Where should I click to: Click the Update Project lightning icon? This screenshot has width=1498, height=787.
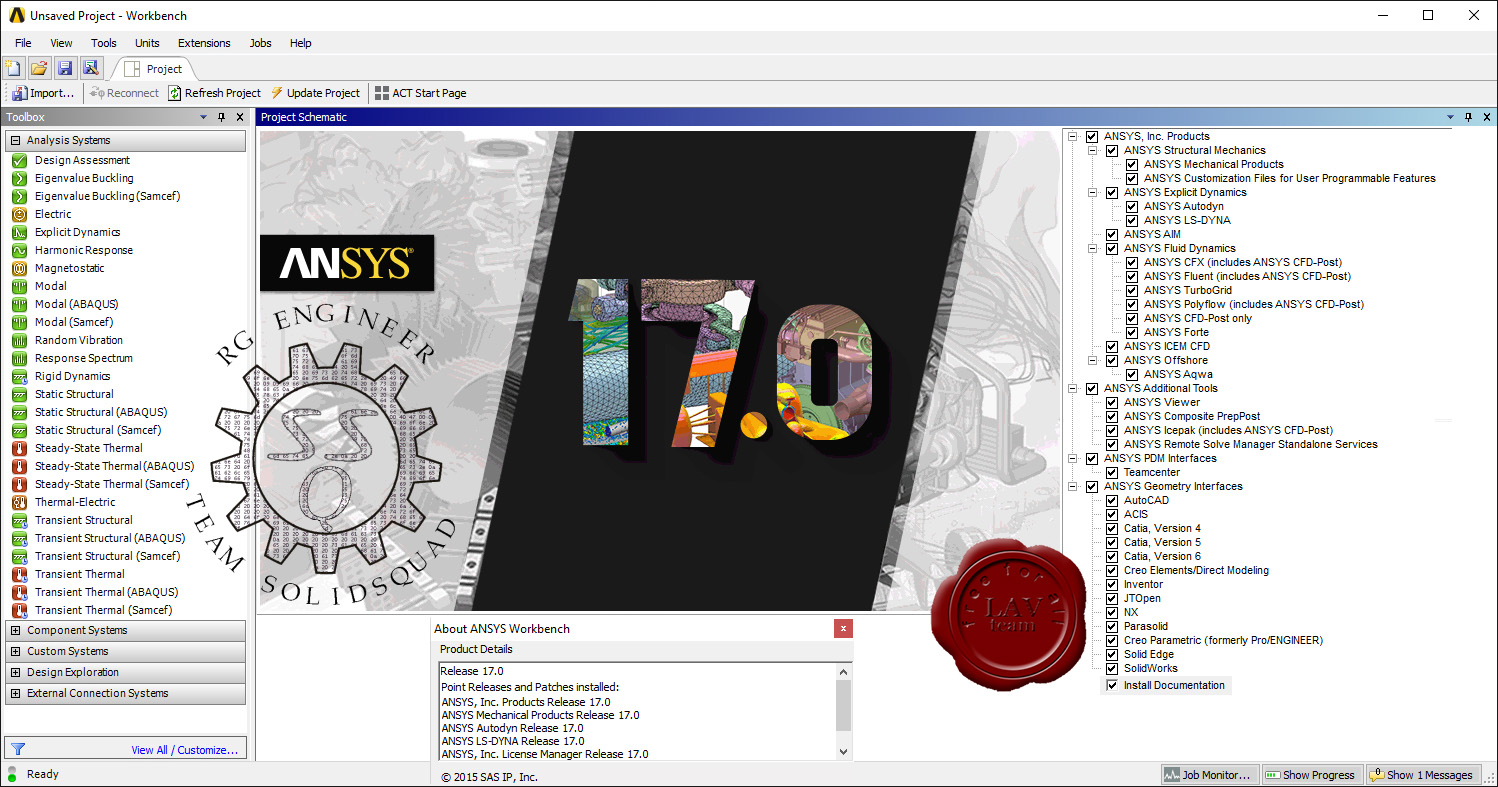click(x=277, y=93)
